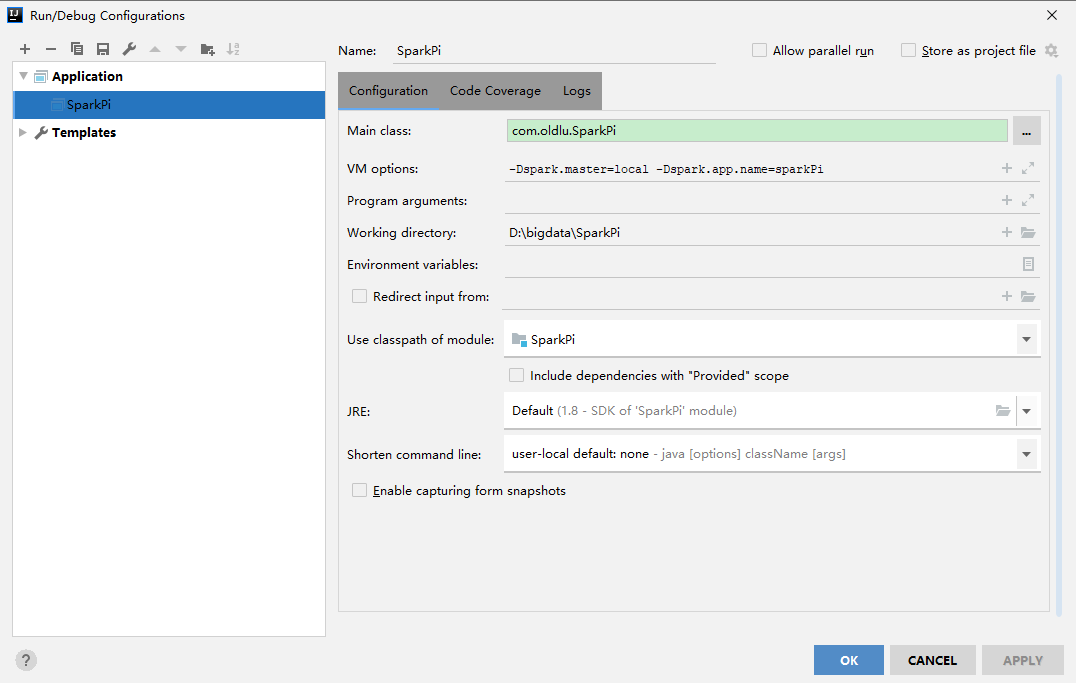Click the APPLY button
Image resolution: width=1076 pixels, height=683 pixels.
point(1022,660)
